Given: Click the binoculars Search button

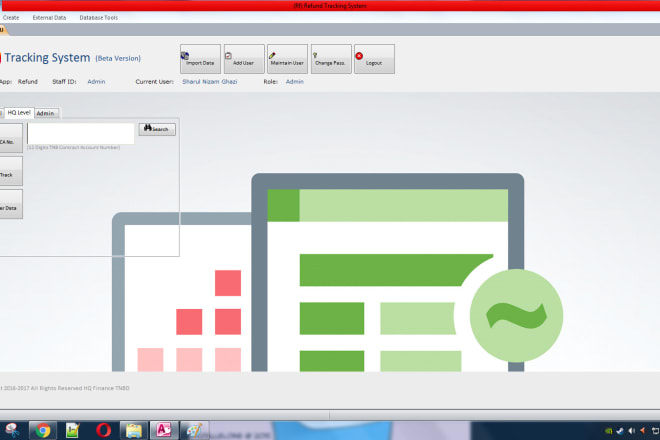Looking at the screenshot, I should tap(157, 129).
